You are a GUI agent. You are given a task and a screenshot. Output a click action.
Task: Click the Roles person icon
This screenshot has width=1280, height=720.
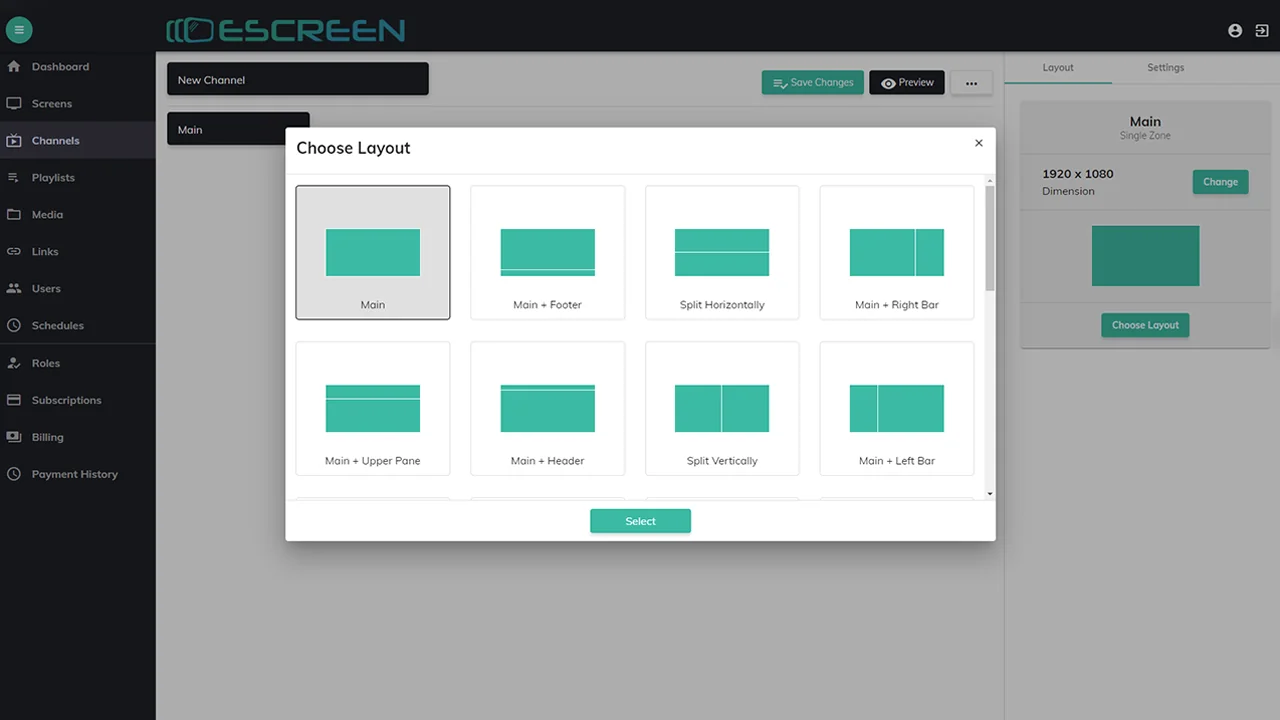tap(14, 364)
